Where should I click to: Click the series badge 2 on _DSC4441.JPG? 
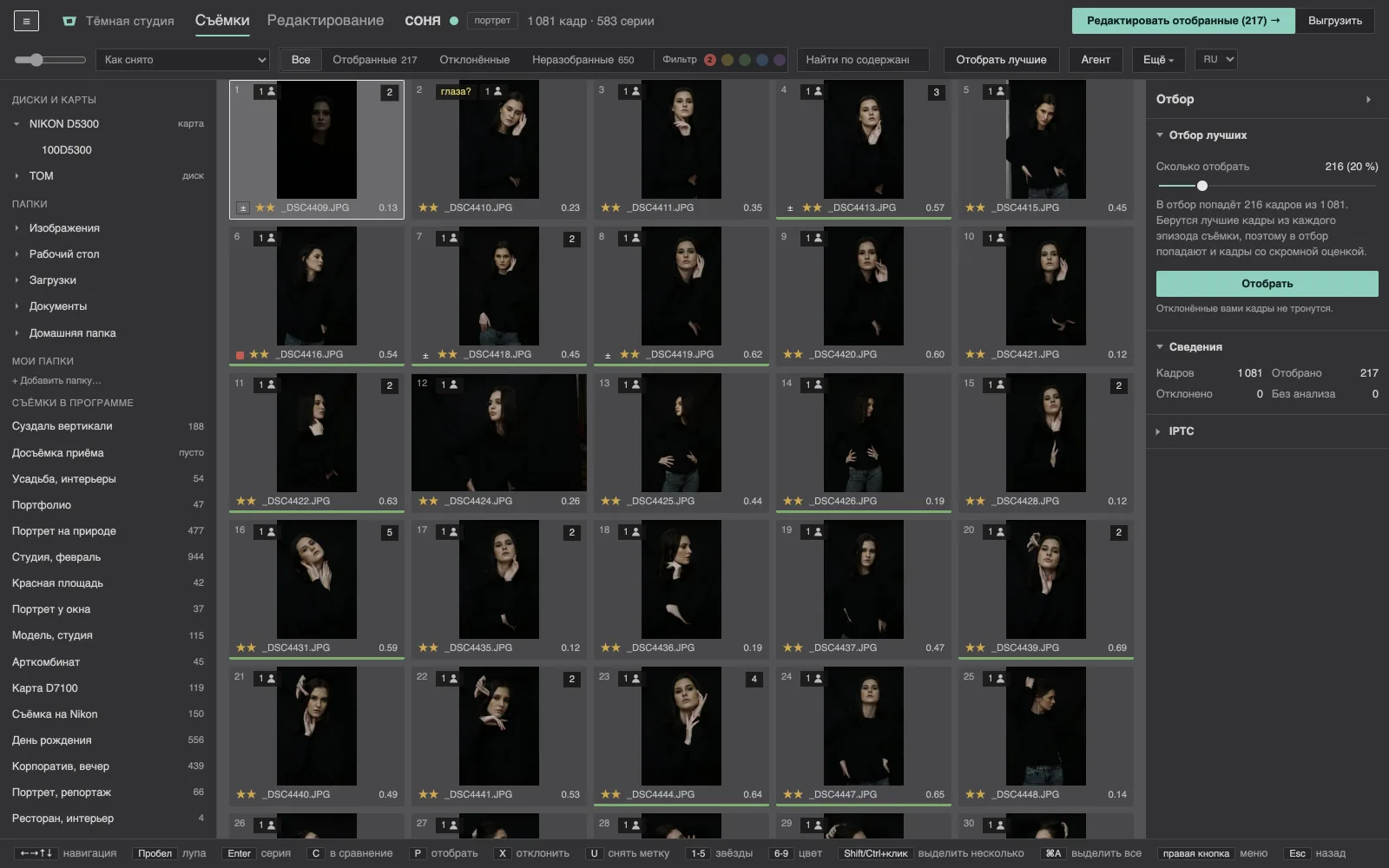tap(571, 679)
